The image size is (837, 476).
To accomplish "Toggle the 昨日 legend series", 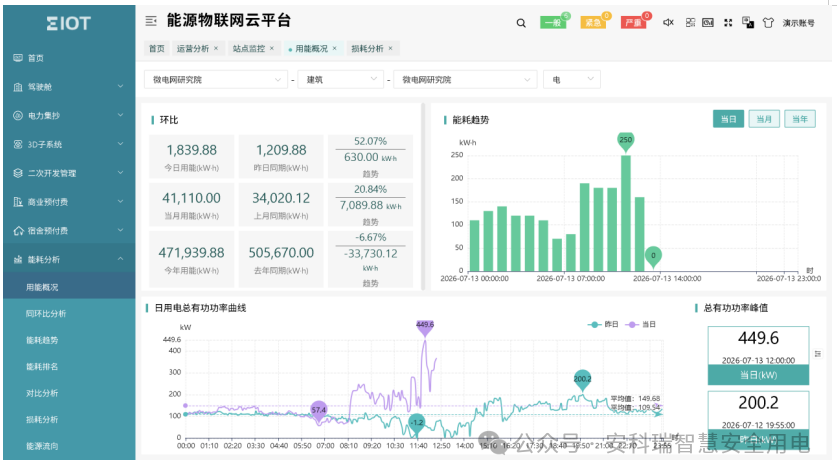I will (603, 324).
